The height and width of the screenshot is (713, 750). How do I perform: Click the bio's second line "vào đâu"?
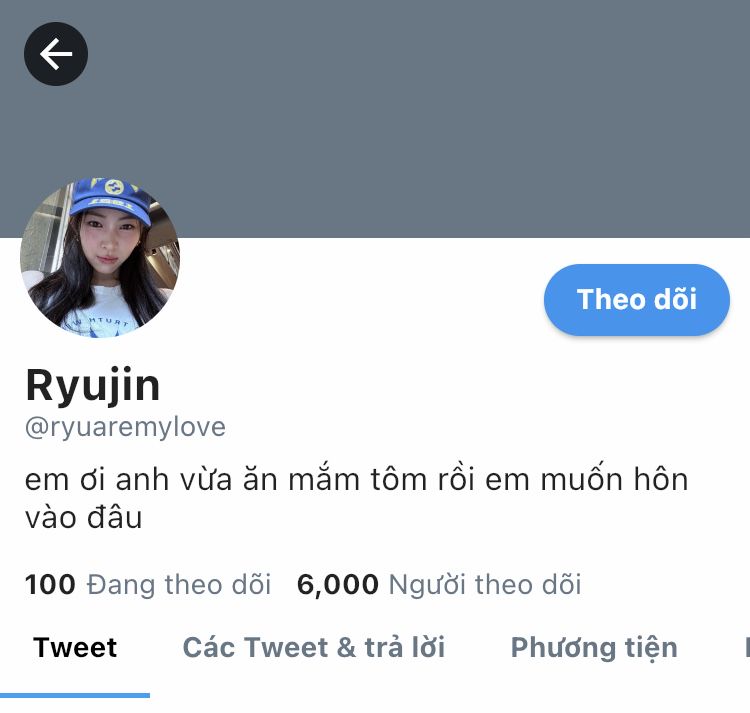coord(84,517)
